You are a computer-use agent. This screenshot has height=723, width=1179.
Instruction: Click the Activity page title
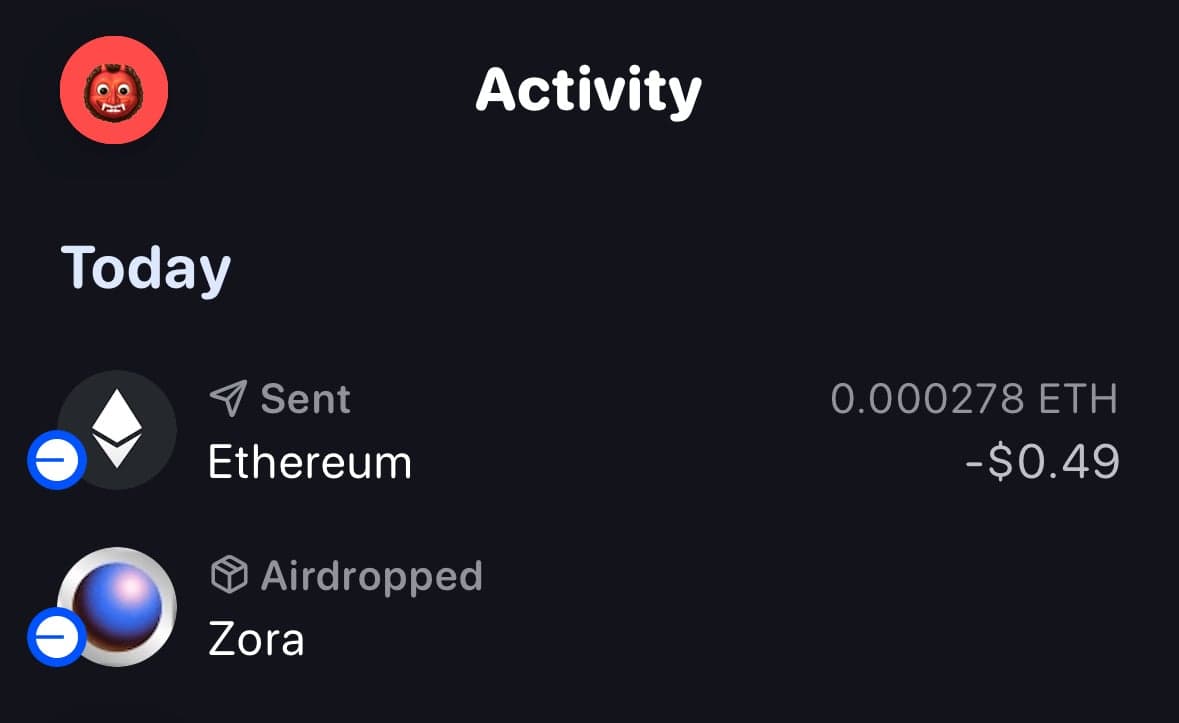click(588, 91)
